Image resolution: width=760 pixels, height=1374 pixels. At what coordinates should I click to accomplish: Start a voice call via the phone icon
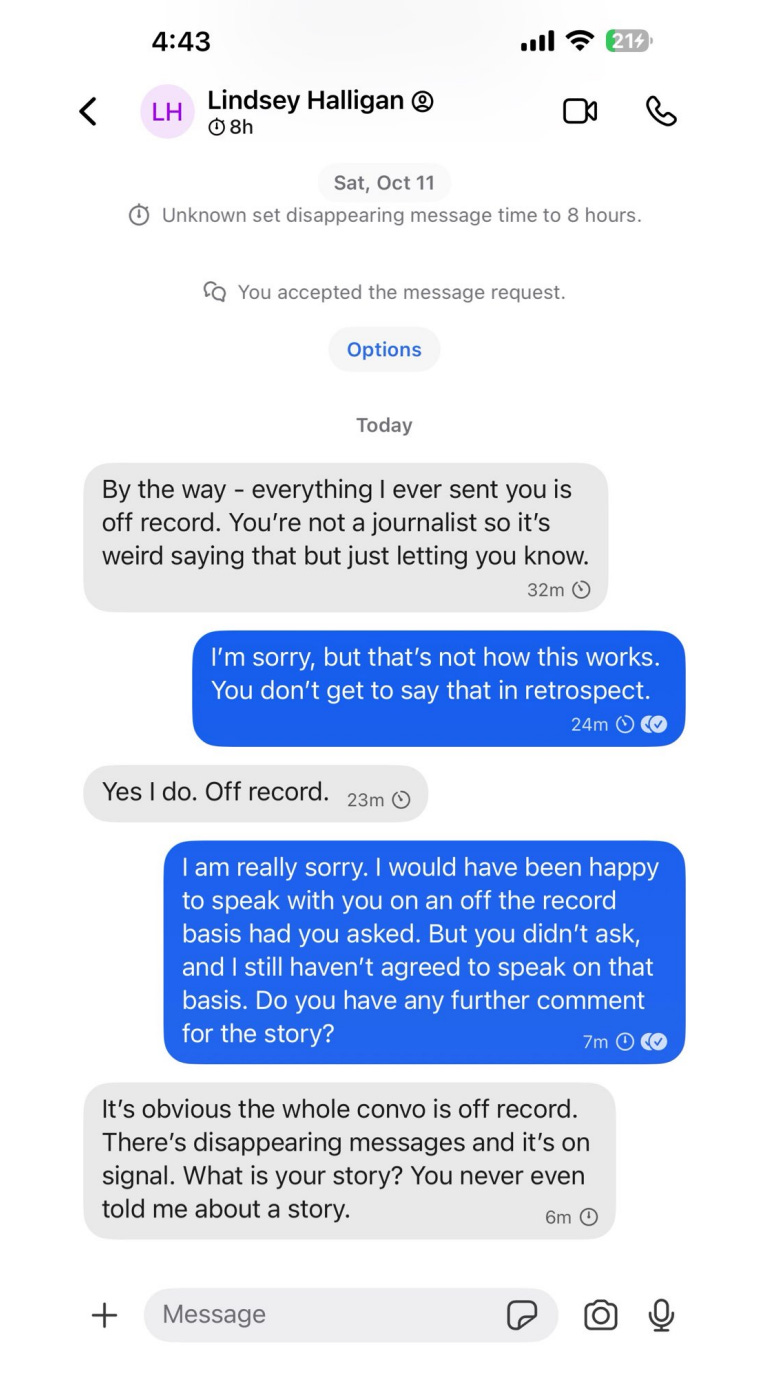tap(661, 111)
